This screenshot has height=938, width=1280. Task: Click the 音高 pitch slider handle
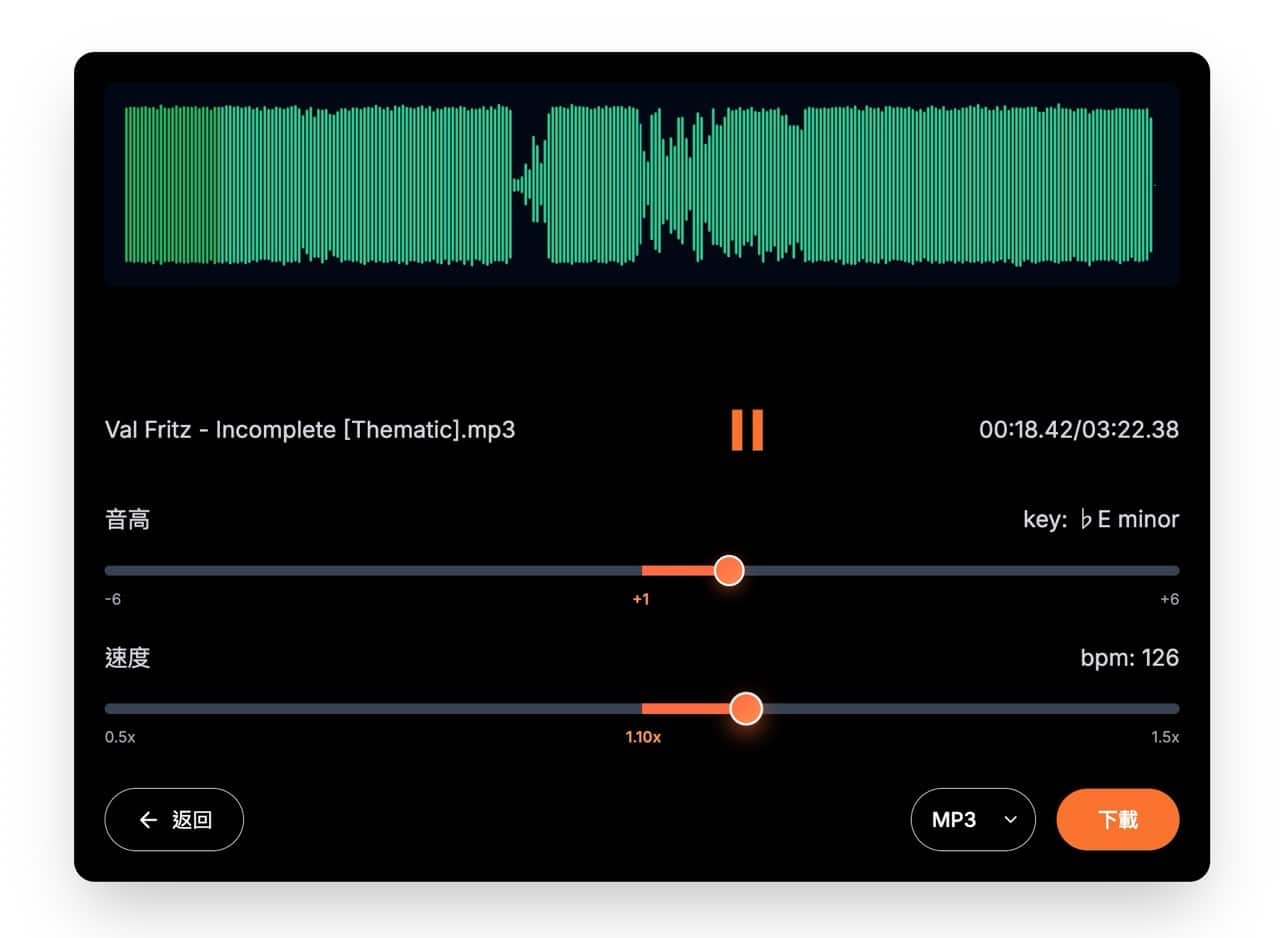[729, 571]
